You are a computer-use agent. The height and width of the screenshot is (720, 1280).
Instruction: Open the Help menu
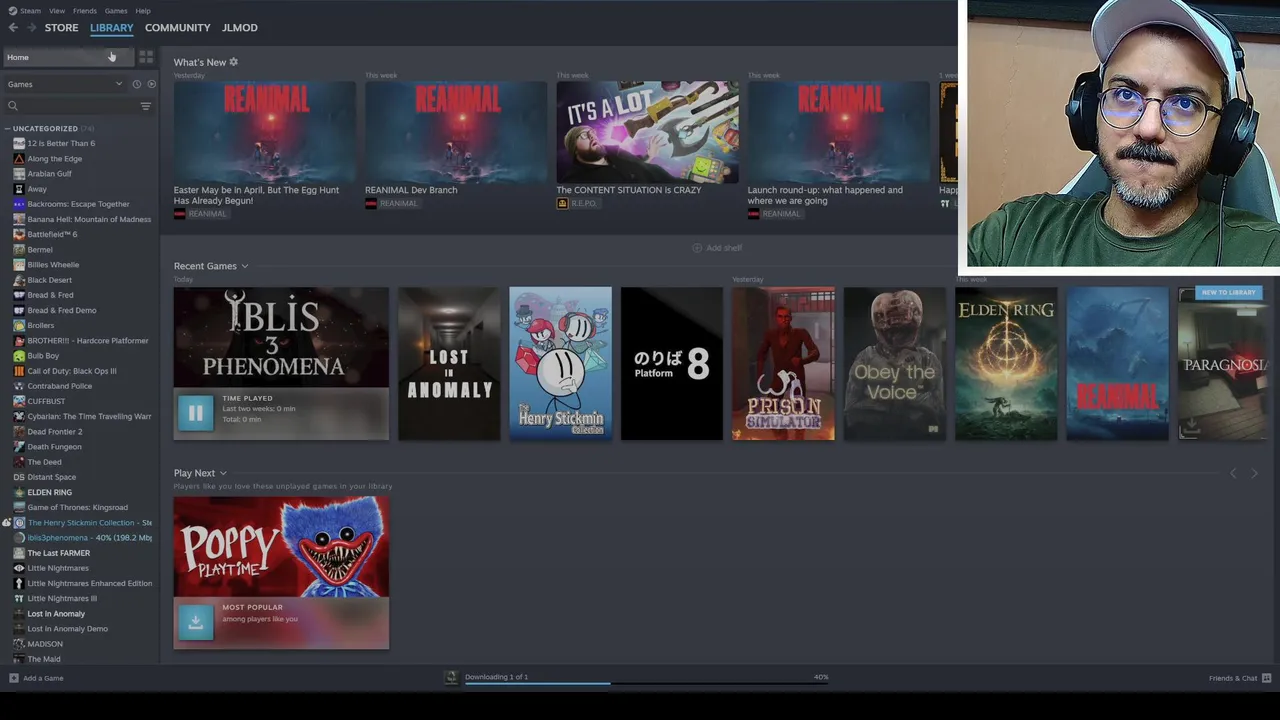[143, 11]
